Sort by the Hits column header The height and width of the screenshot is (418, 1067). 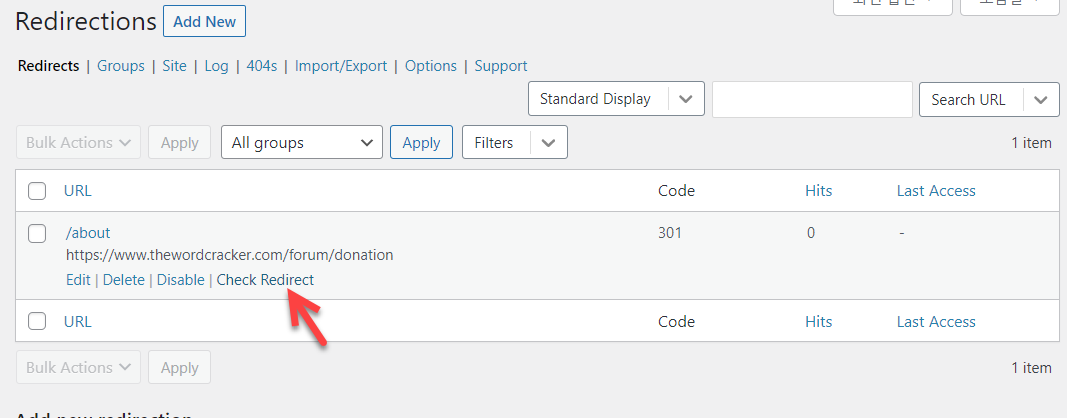pos(818,191)
